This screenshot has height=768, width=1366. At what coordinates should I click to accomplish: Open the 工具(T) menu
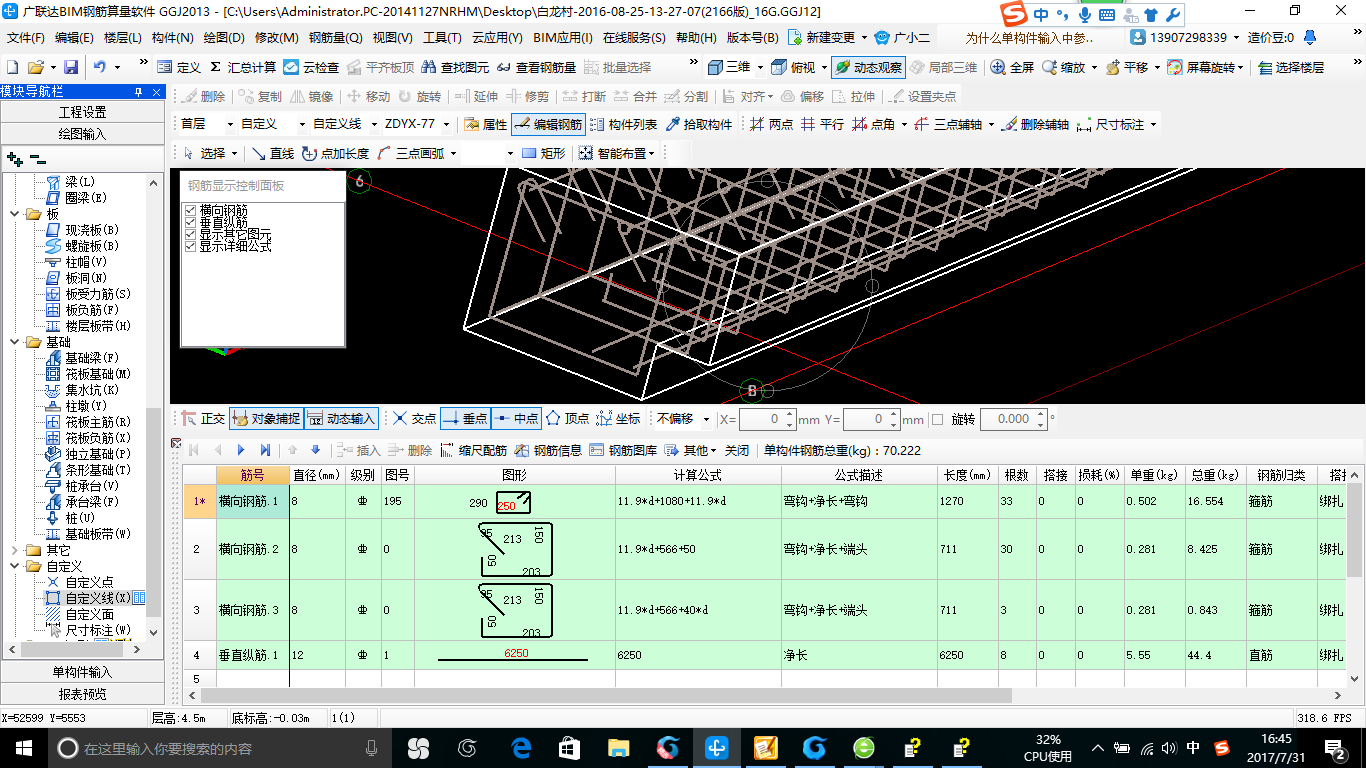pos(442,37)
